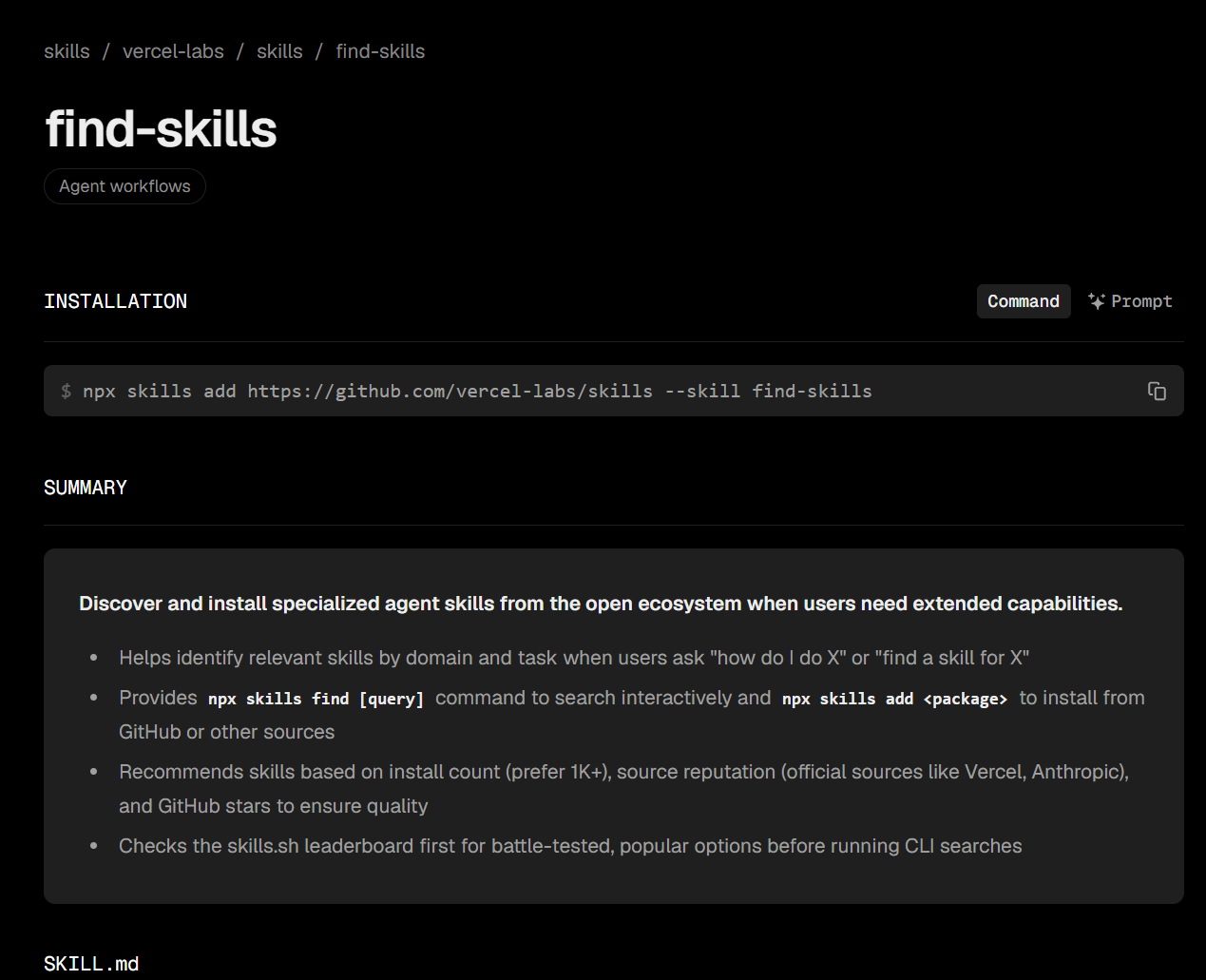Copy the npx install command
Viewport: 1206px width, 980px height.
pyautogui.click(x=1157, y=391)
